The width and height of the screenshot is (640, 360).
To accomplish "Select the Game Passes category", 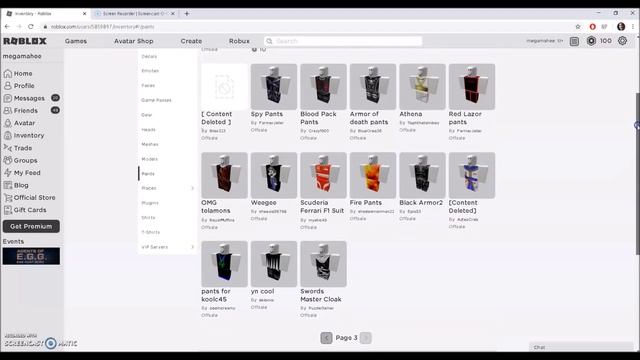I will [156, 100].
